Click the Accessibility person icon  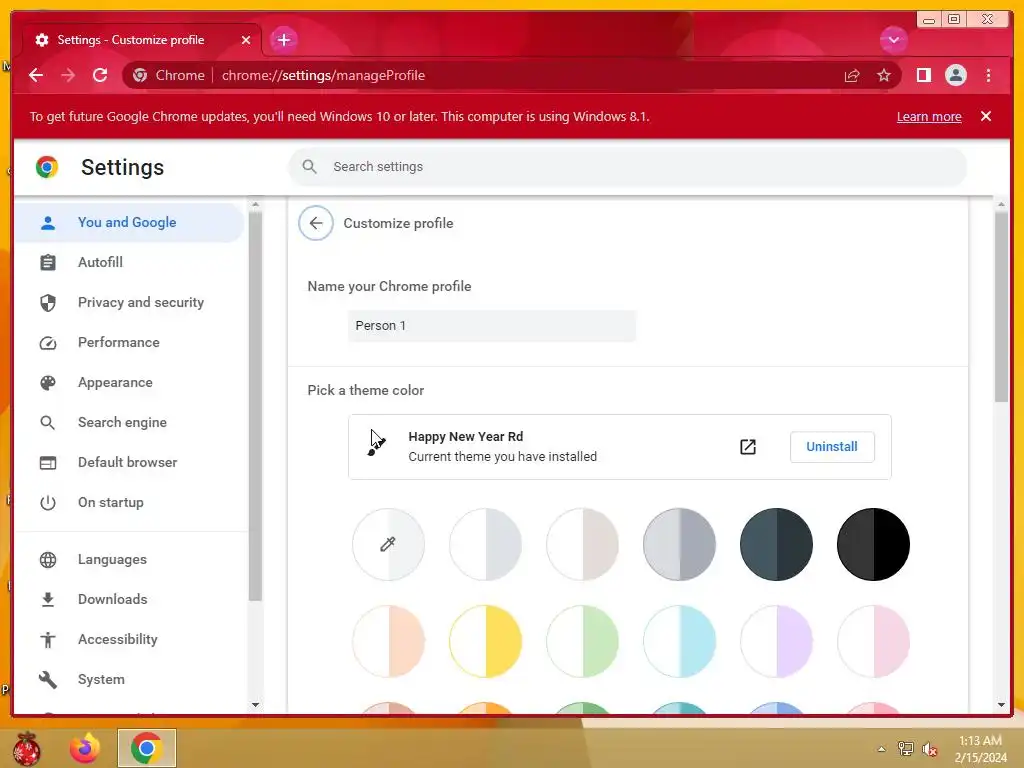click(48, 639)
